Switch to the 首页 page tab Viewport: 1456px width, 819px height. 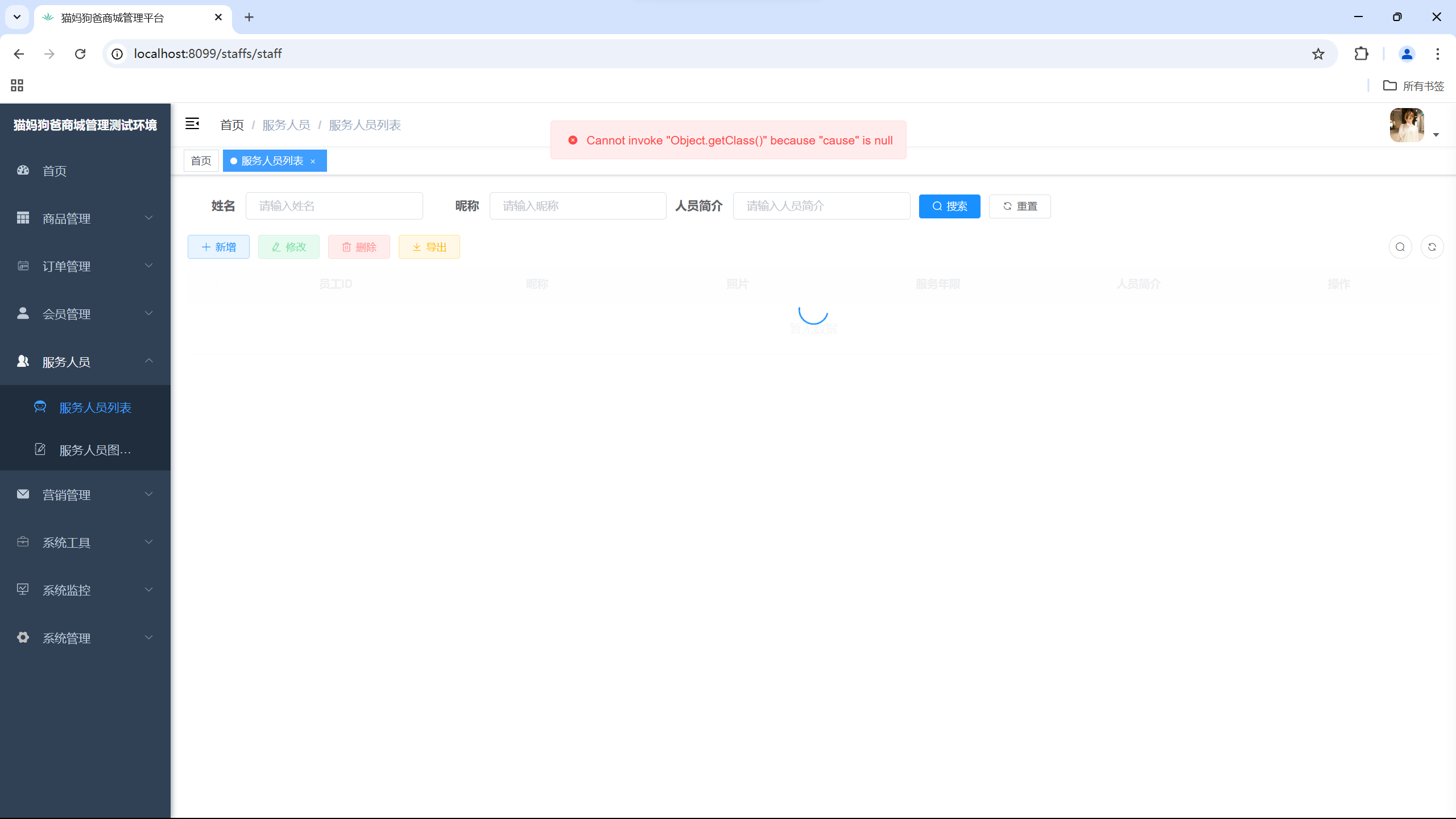tap(201, 161)
